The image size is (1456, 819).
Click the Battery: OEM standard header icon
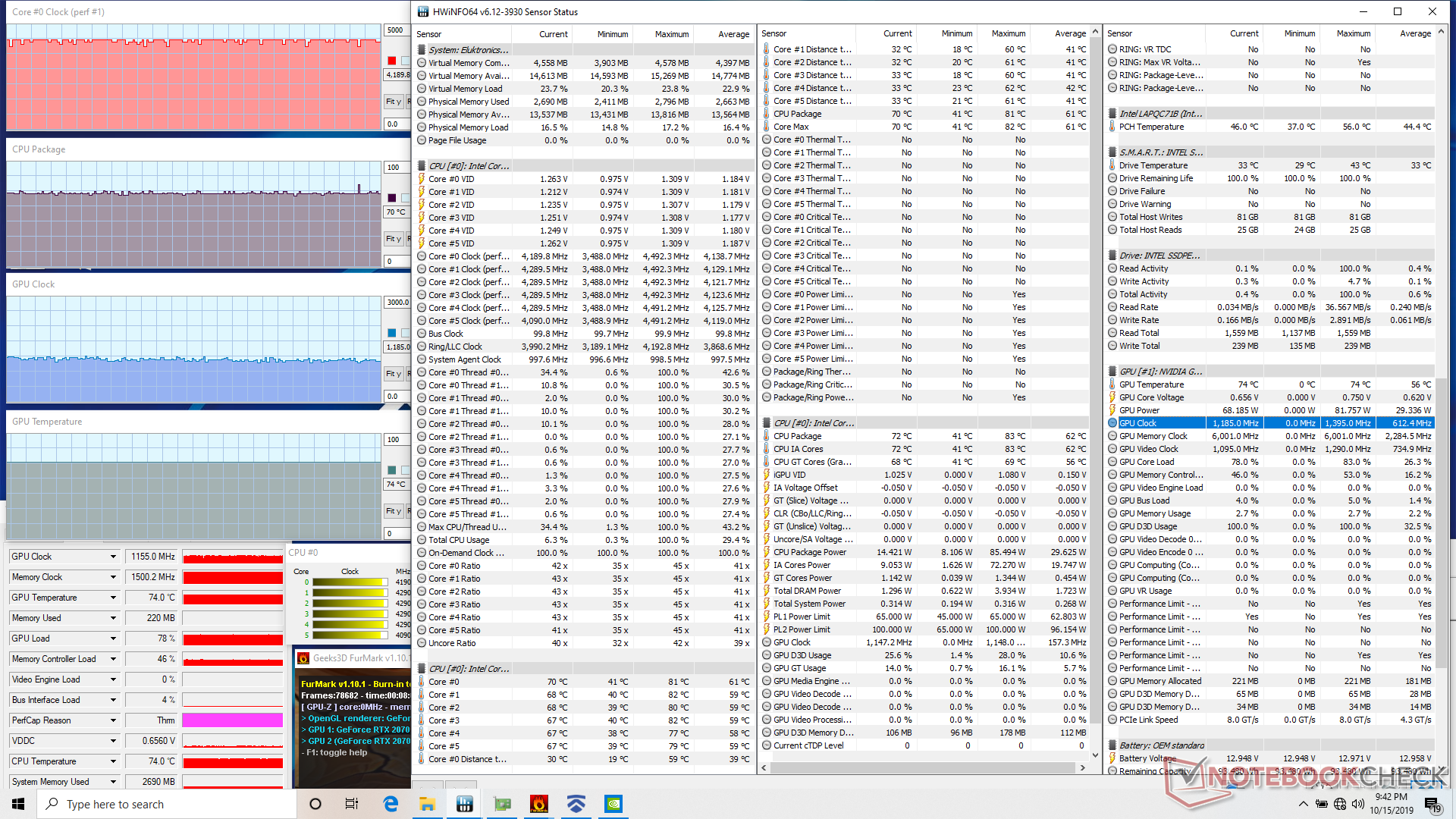tap(1112, 745)
